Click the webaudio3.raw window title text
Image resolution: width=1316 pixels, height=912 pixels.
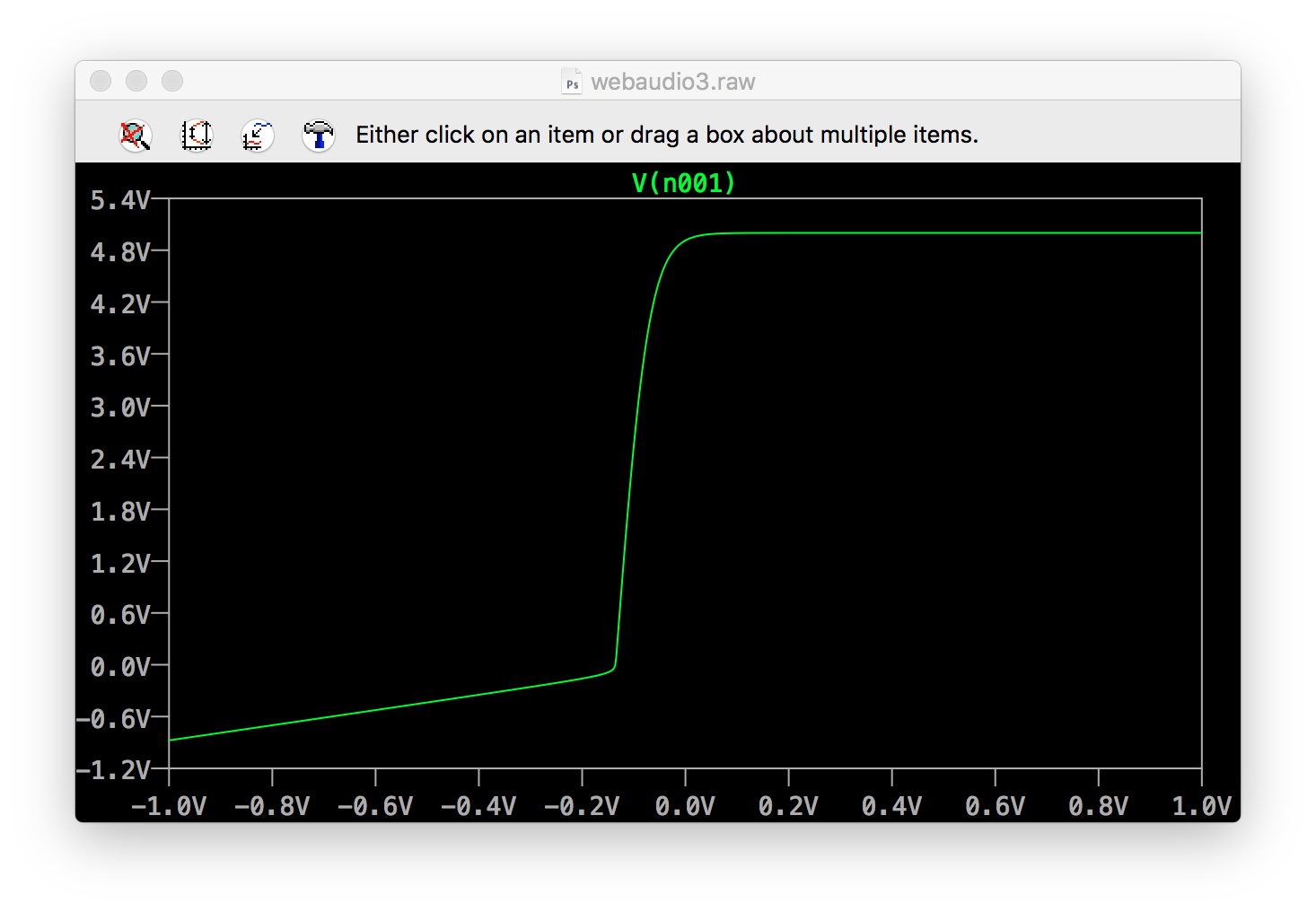pos(672,82)
